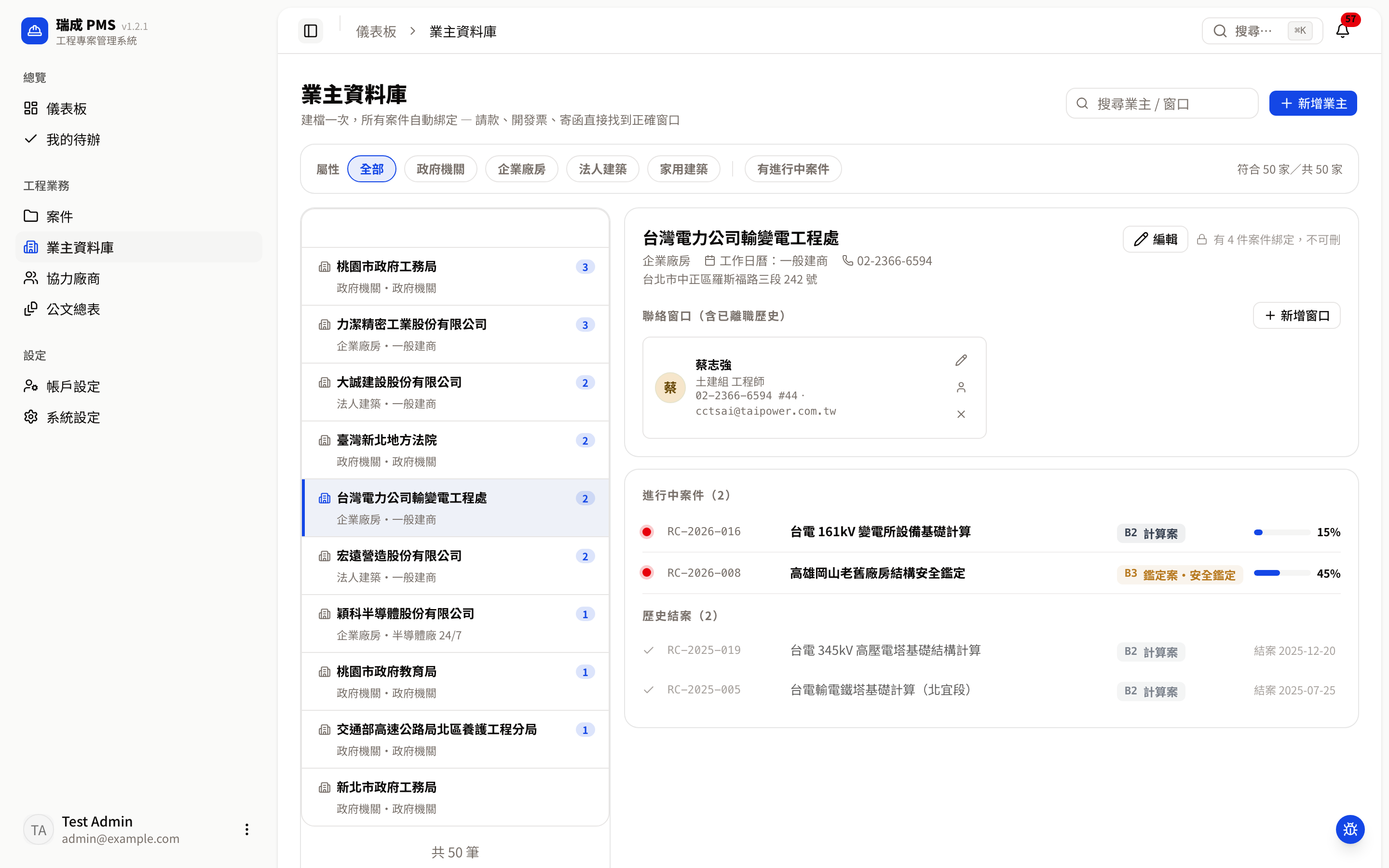Click 編輯 button for 台灣電力公司

coord(1156,239)
